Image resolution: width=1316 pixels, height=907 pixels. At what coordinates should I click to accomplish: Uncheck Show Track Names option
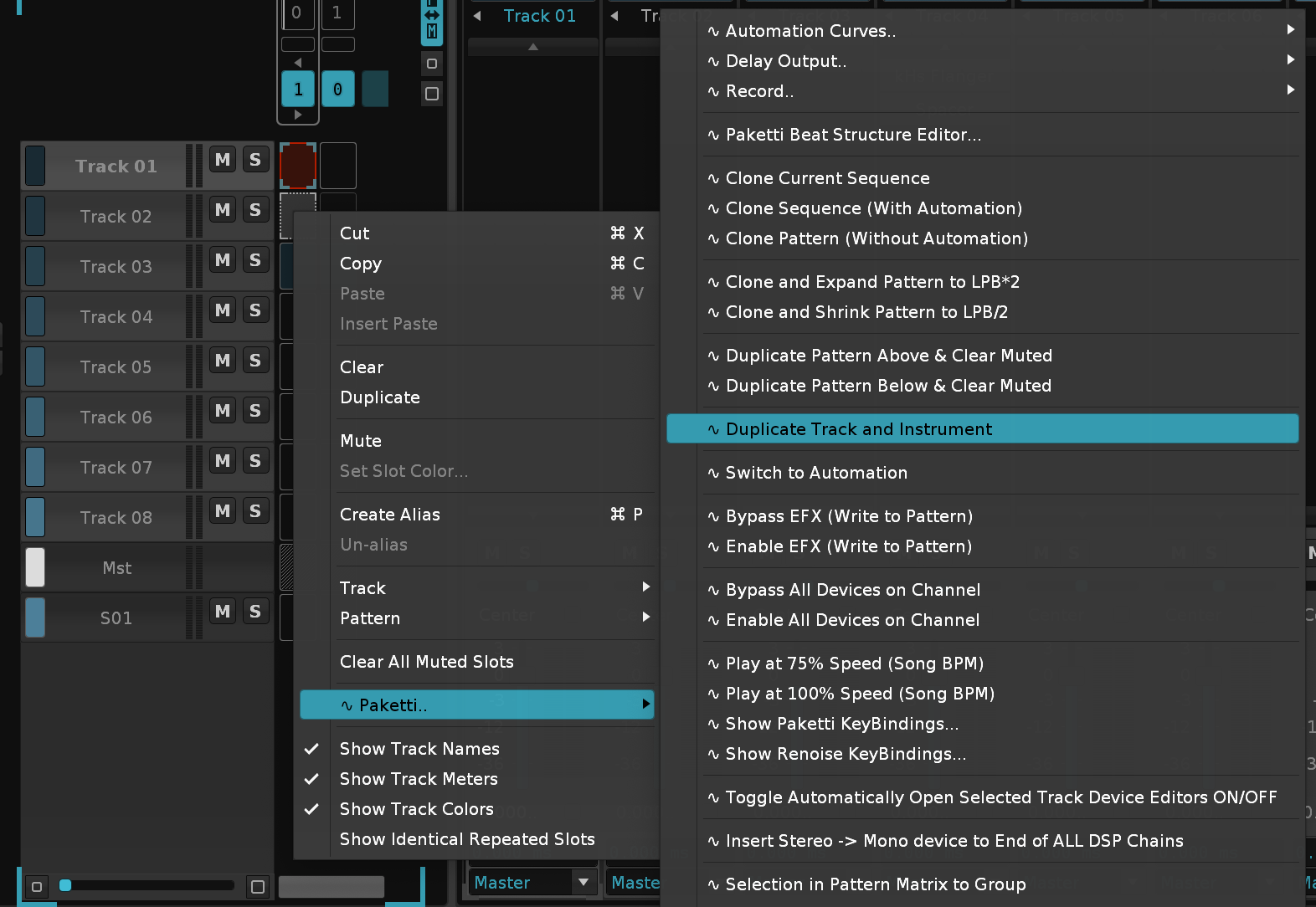[x=419, y=749]
